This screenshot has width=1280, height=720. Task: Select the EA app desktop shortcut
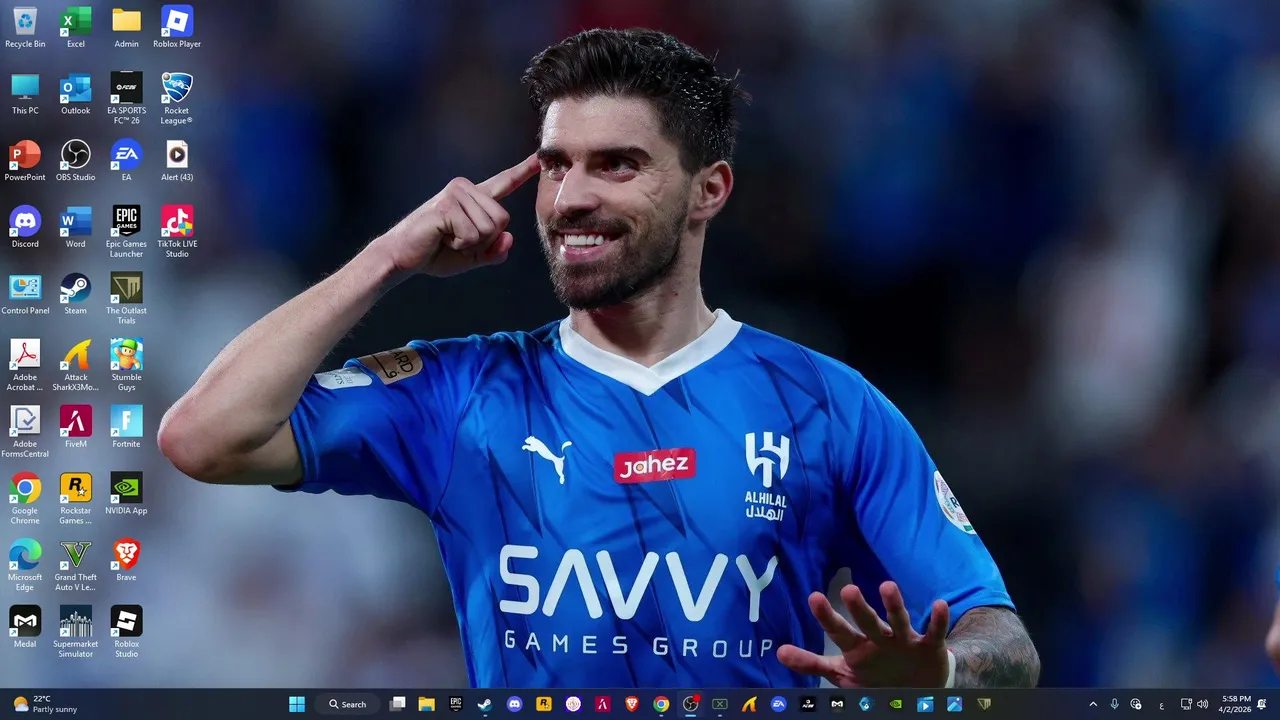[x=126, y=160]
